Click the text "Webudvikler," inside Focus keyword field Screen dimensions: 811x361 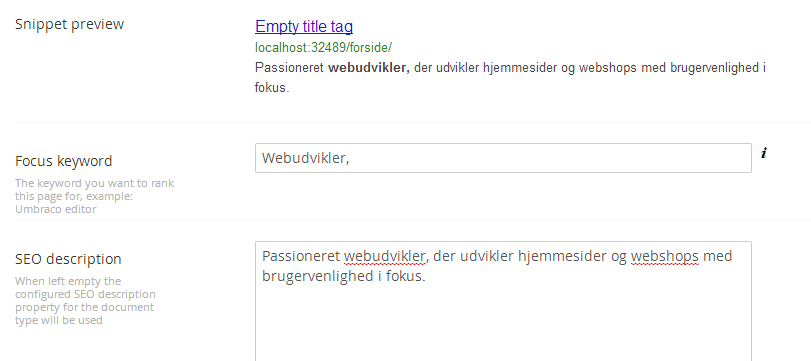[x=306, y=158]
